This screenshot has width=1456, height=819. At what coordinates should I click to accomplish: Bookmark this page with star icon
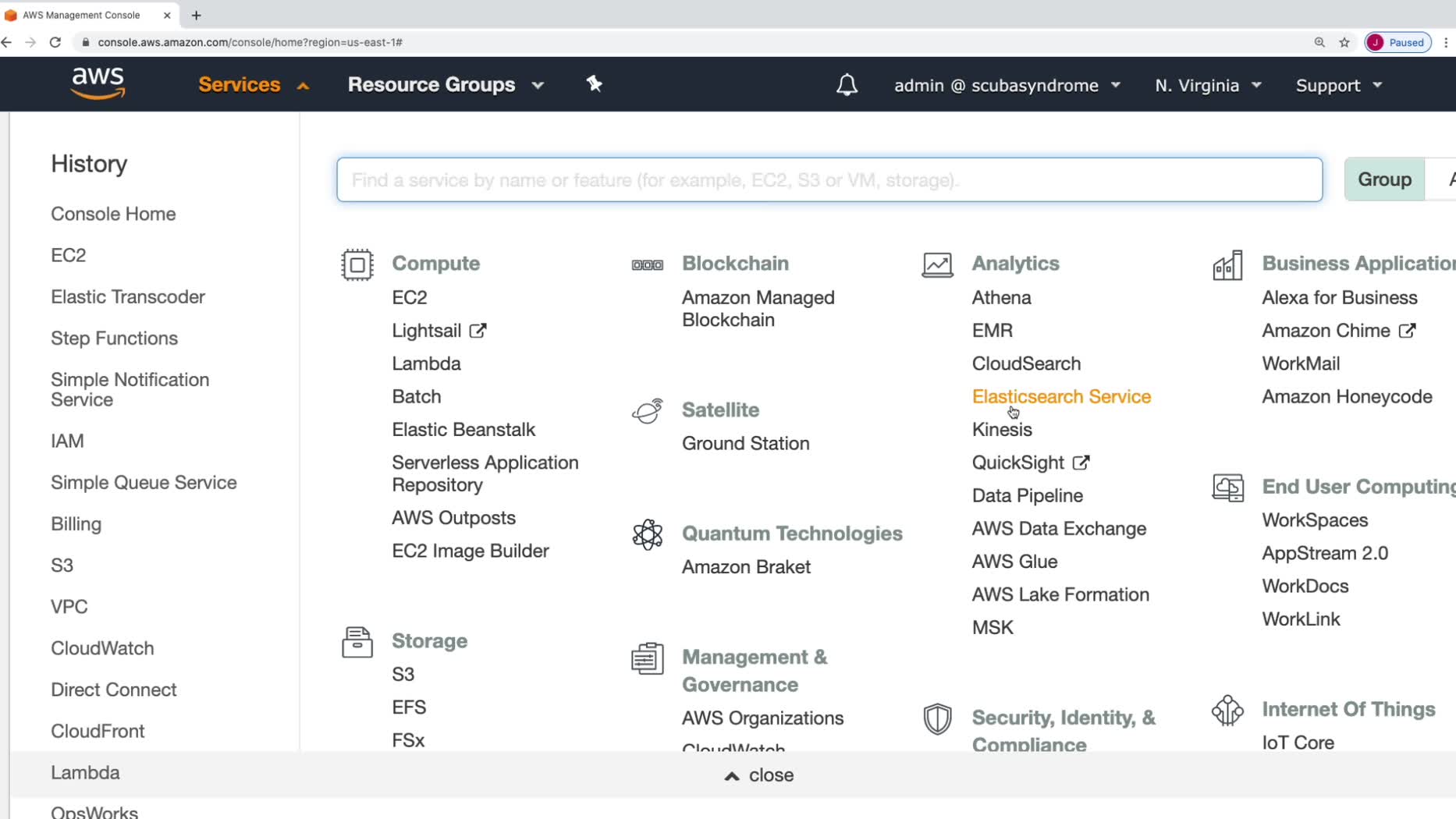(x=1344, y=42)
